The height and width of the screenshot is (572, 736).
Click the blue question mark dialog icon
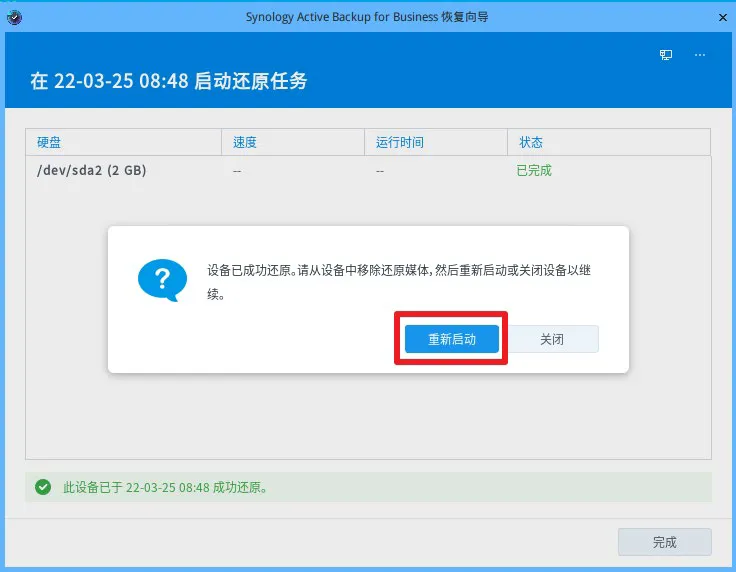coord(162,280)
